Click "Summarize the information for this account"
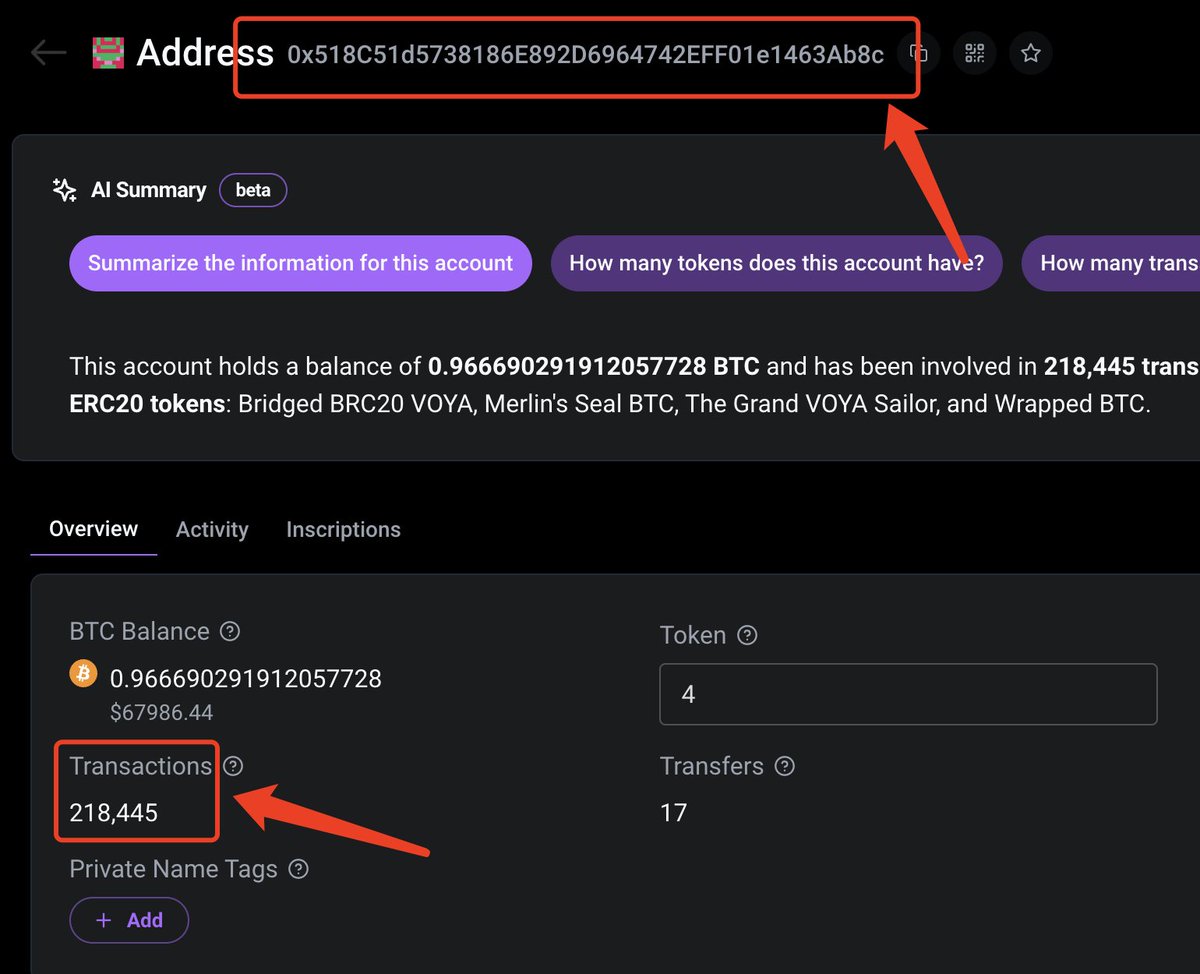The width and height of the screenshot is (1200, 974). point(300,263)
